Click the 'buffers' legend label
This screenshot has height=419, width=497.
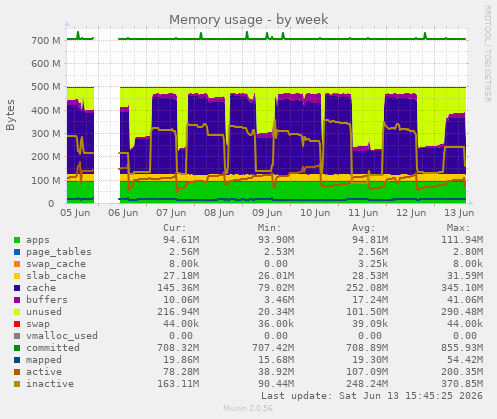[47, 300]
